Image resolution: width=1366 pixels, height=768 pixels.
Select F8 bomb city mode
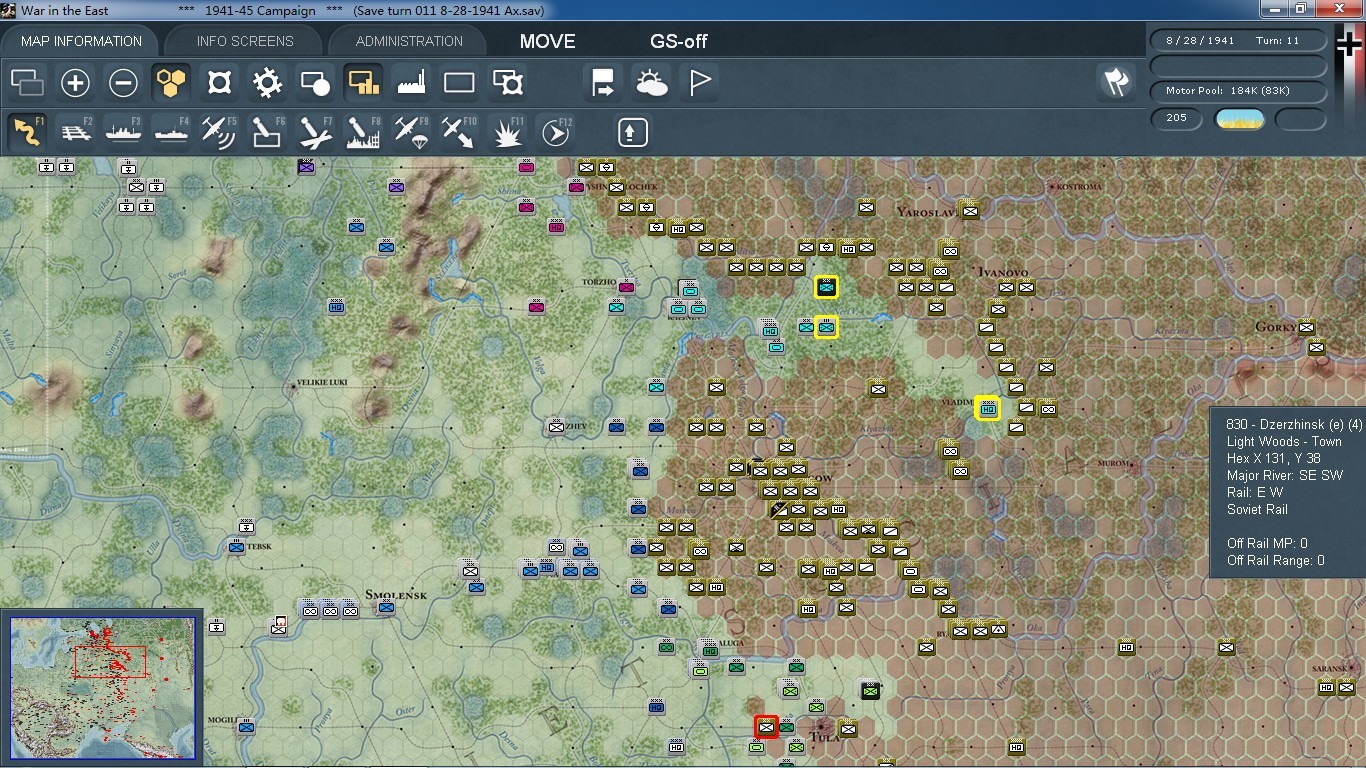364,132
